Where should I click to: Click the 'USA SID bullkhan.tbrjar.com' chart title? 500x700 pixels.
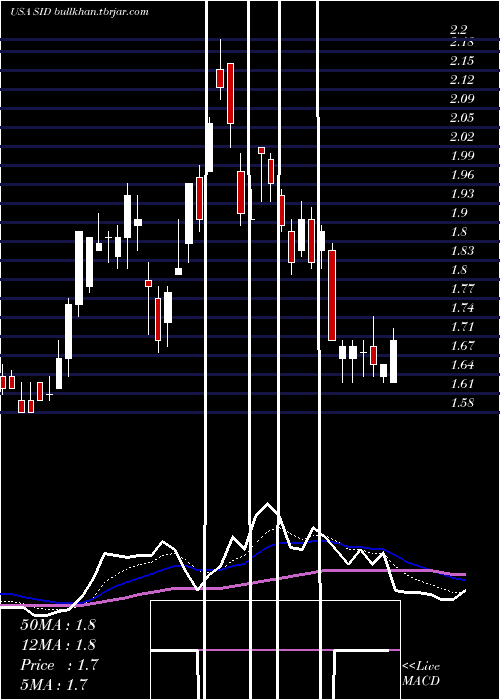pos(79,12)
